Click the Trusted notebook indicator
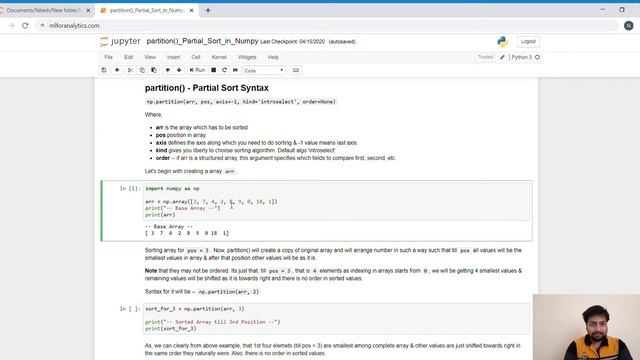Screen dimensions: 640x360 coord(485,57)
